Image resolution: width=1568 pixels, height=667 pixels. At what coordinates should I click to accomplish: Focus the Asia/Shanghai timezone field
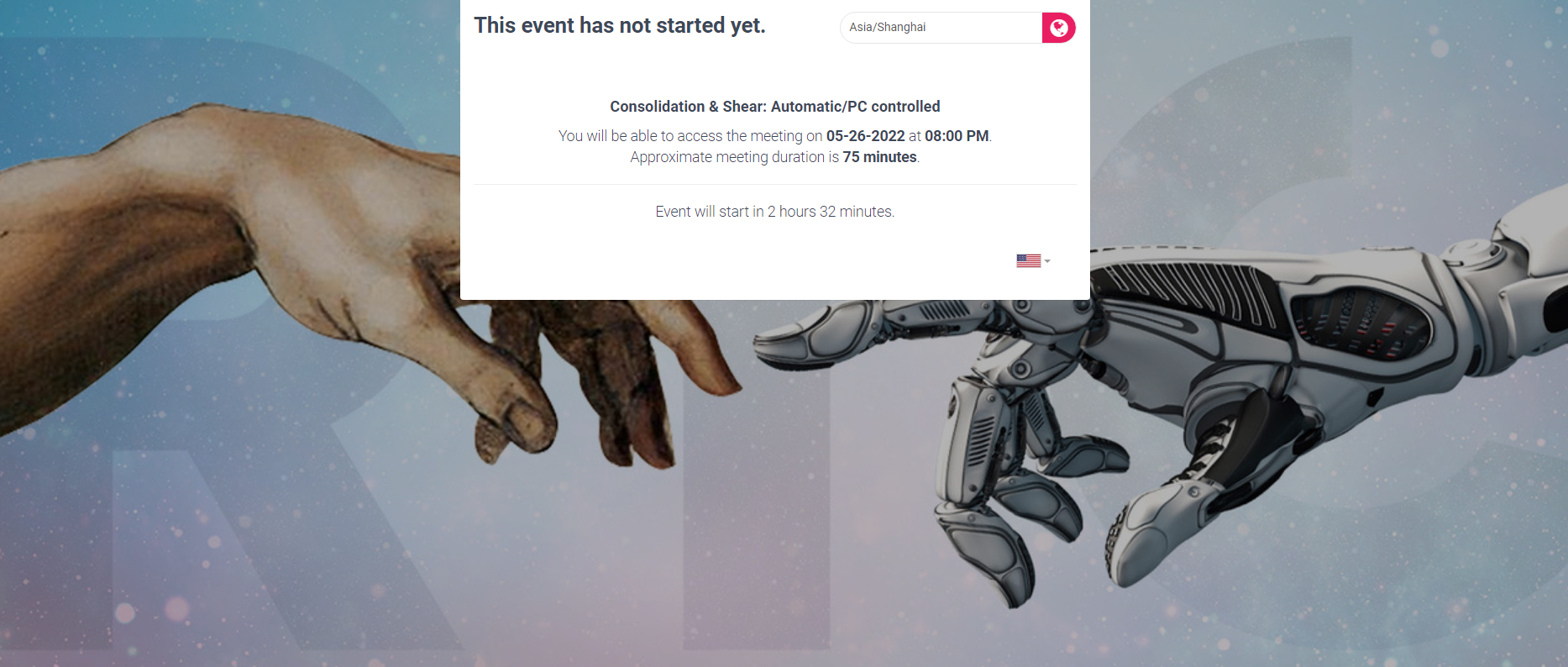coord(941,28)
